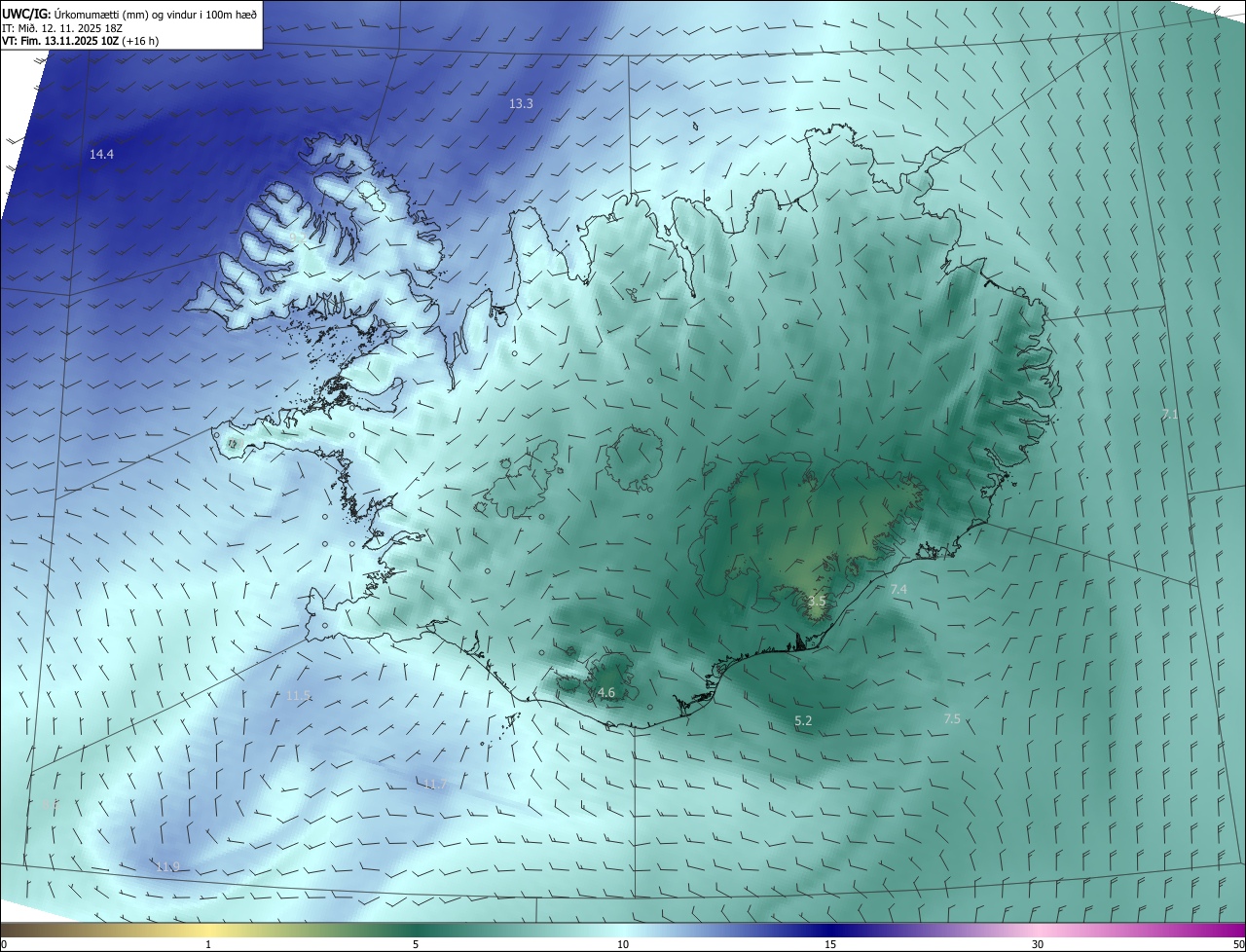The height and width of the screenshot is (952, 1246).
Task: Click the initial time line "IT: Mið. 12. 11. 2025 18Z"
Action: pyautogui.click(x=61, y=28)
